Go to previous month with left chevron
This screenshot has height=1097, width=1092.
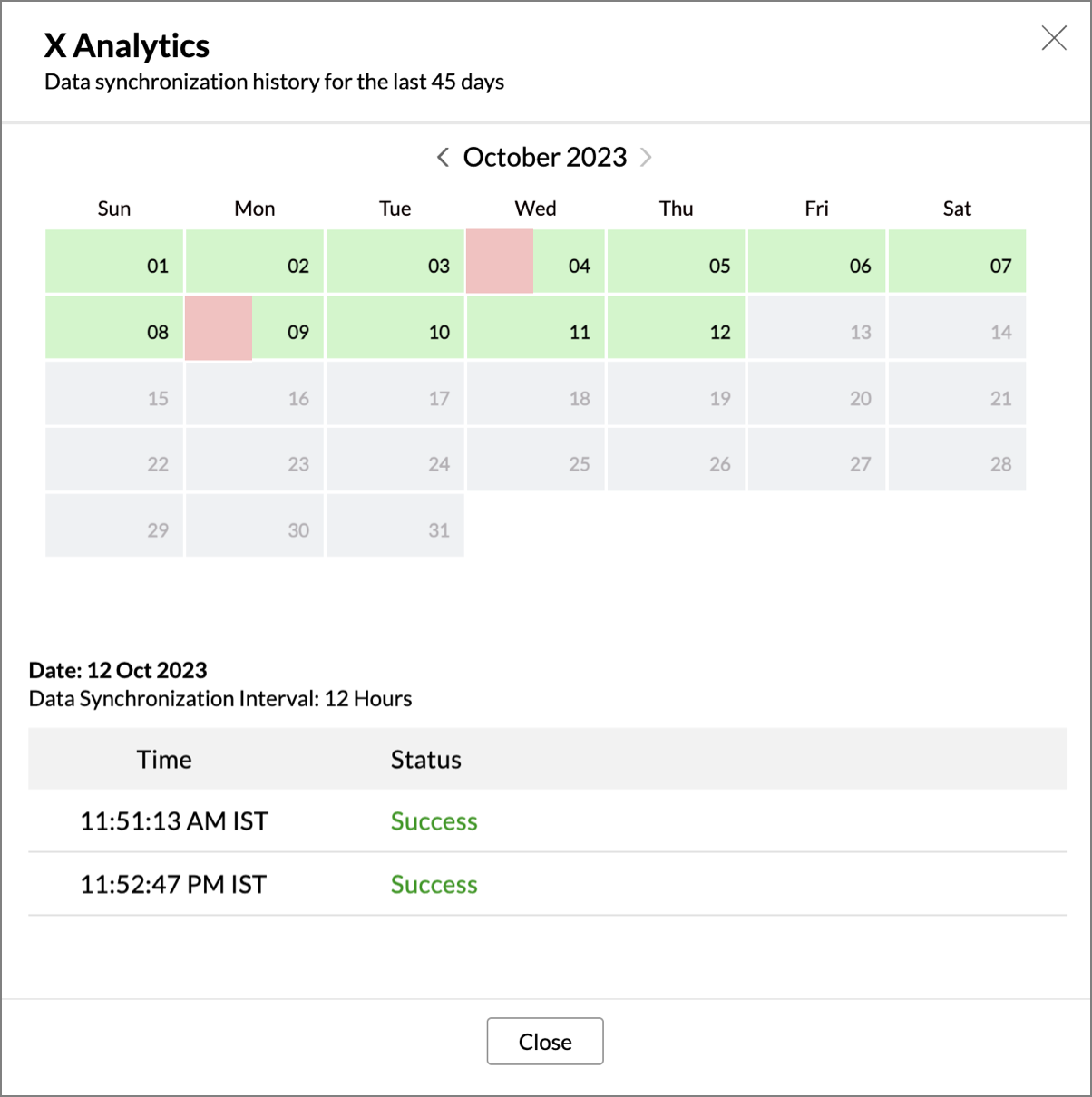point(443,157)
